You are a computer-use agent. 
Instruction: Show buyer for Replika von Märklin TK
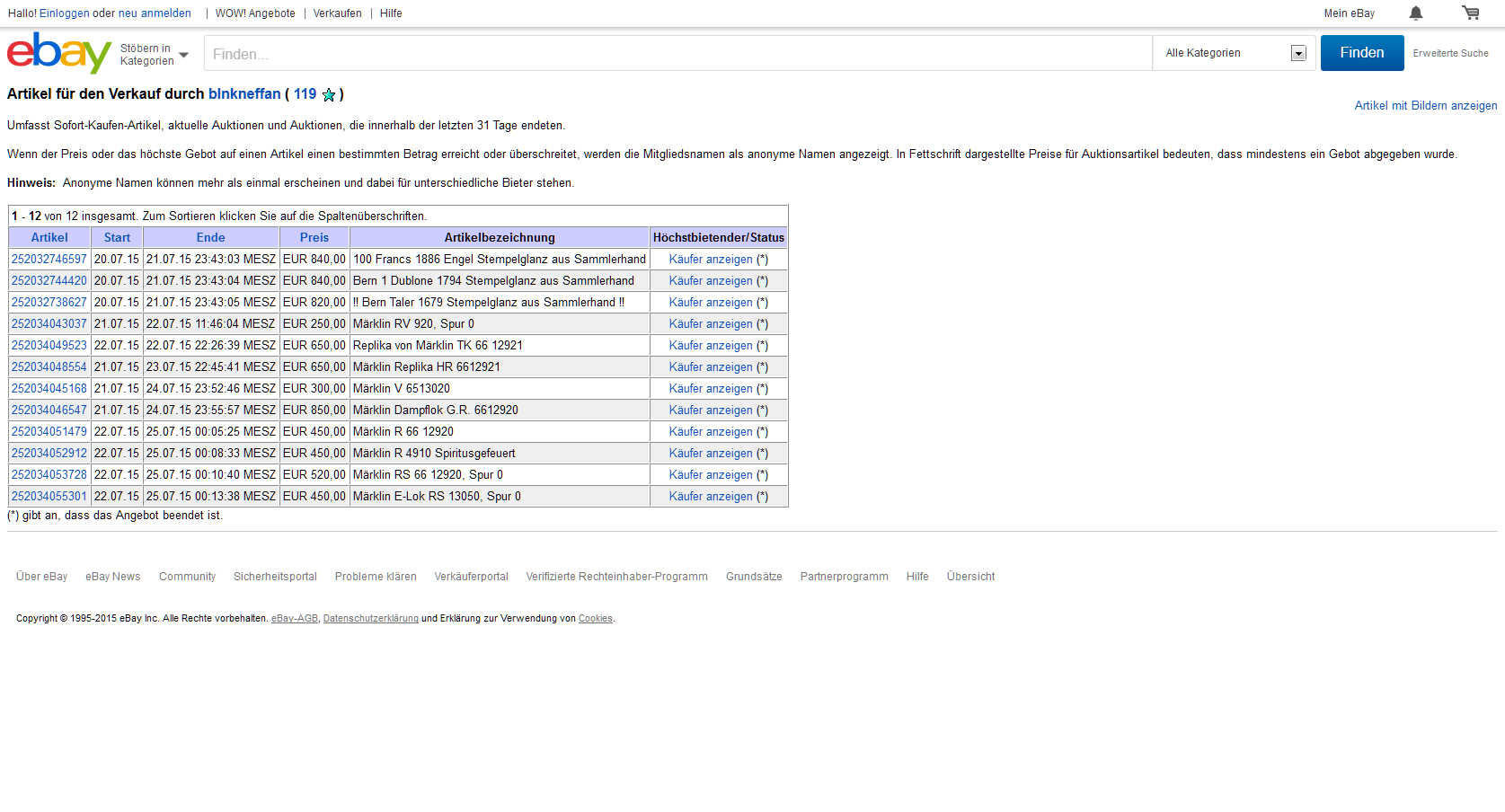coord(711,345)
